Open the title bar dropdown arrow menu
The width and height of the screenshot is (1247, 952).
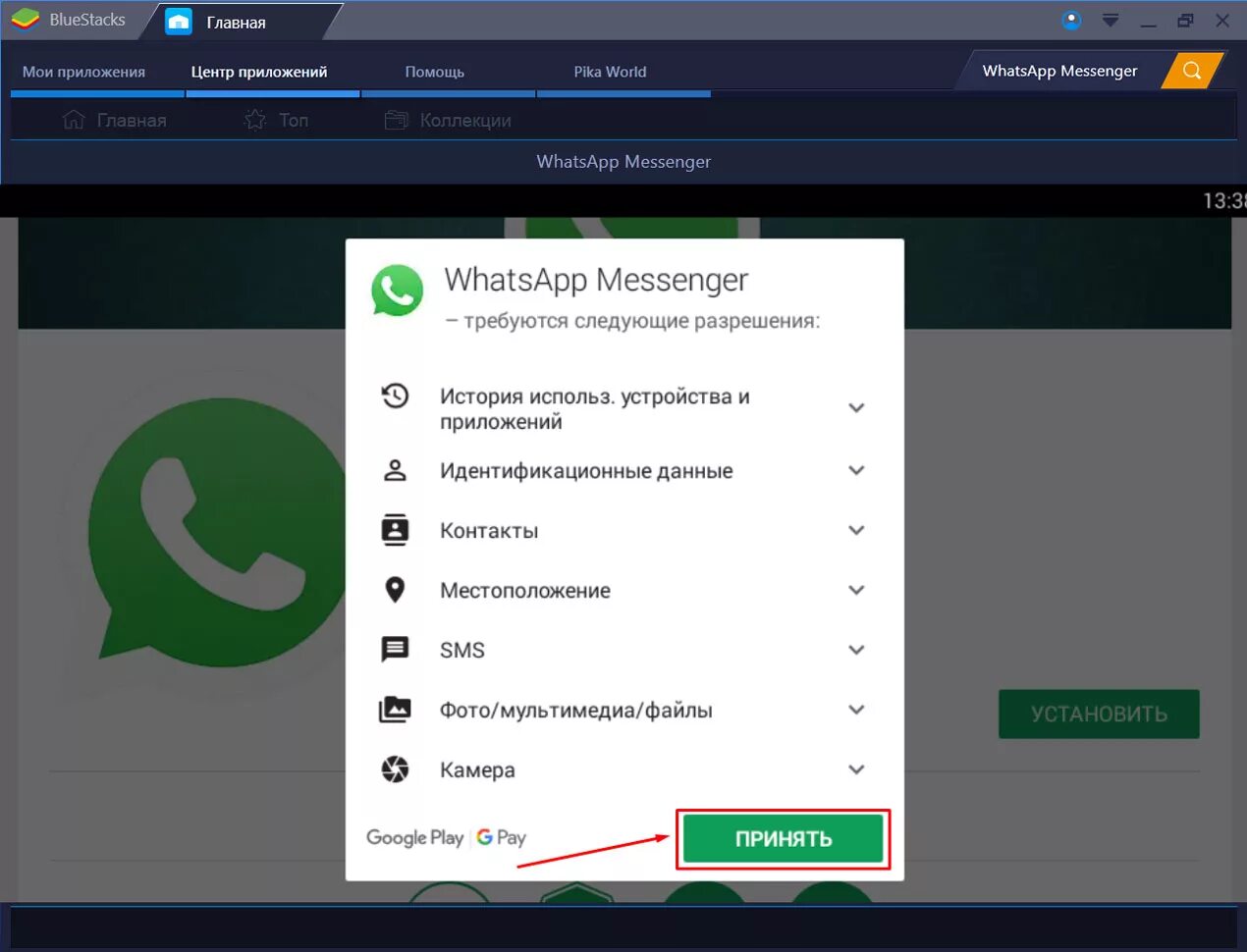click(1111, 20)
